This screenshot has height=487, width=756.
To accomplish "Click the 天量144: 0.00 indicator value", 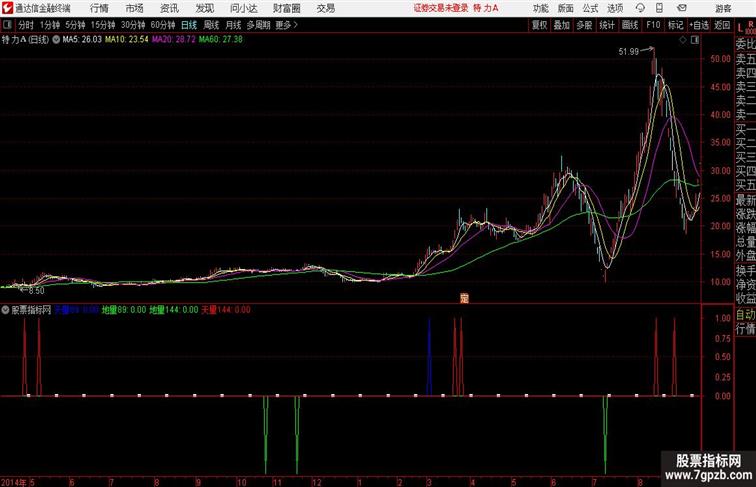I will click(226, 310).
